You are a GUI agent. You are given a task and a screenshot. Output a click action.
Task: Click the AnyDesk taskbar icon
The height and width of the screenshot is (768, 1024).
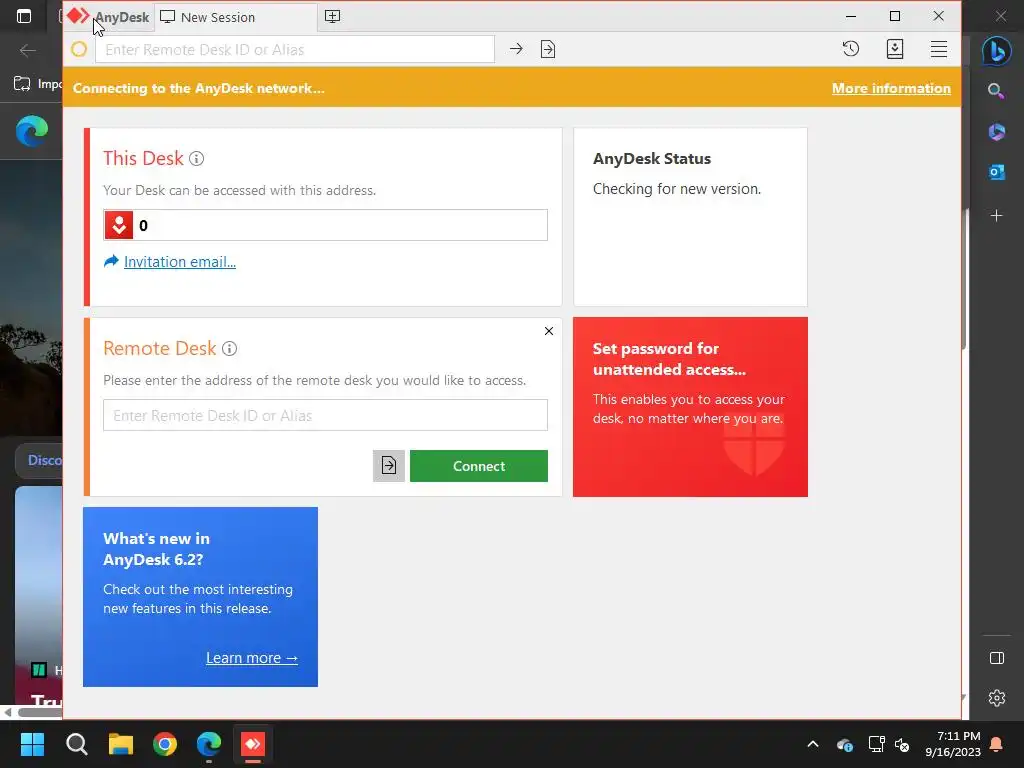click(253, 744)
